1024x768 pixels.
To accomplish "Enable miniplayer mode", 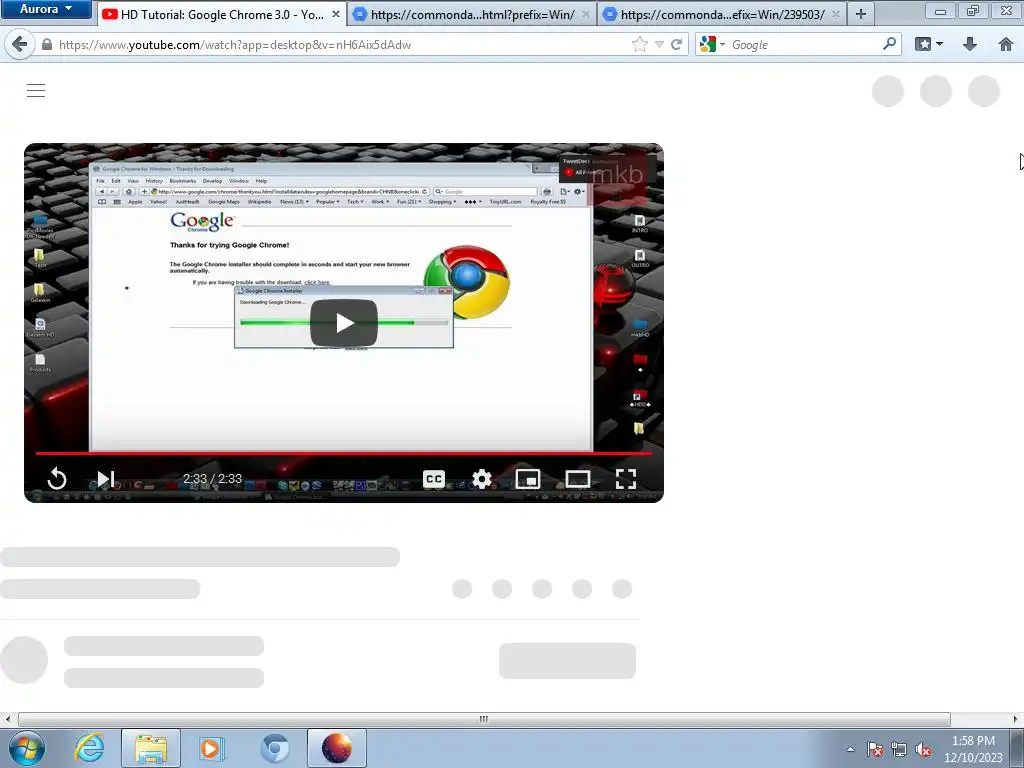I will click(528, 479).
